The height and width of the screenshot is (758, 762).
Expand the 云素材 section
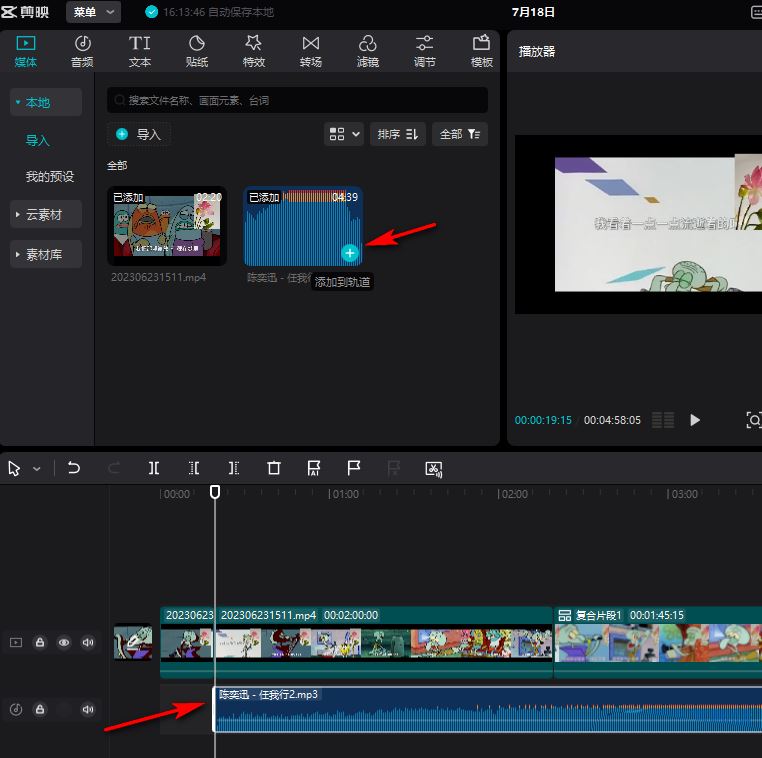click(44, 215)
